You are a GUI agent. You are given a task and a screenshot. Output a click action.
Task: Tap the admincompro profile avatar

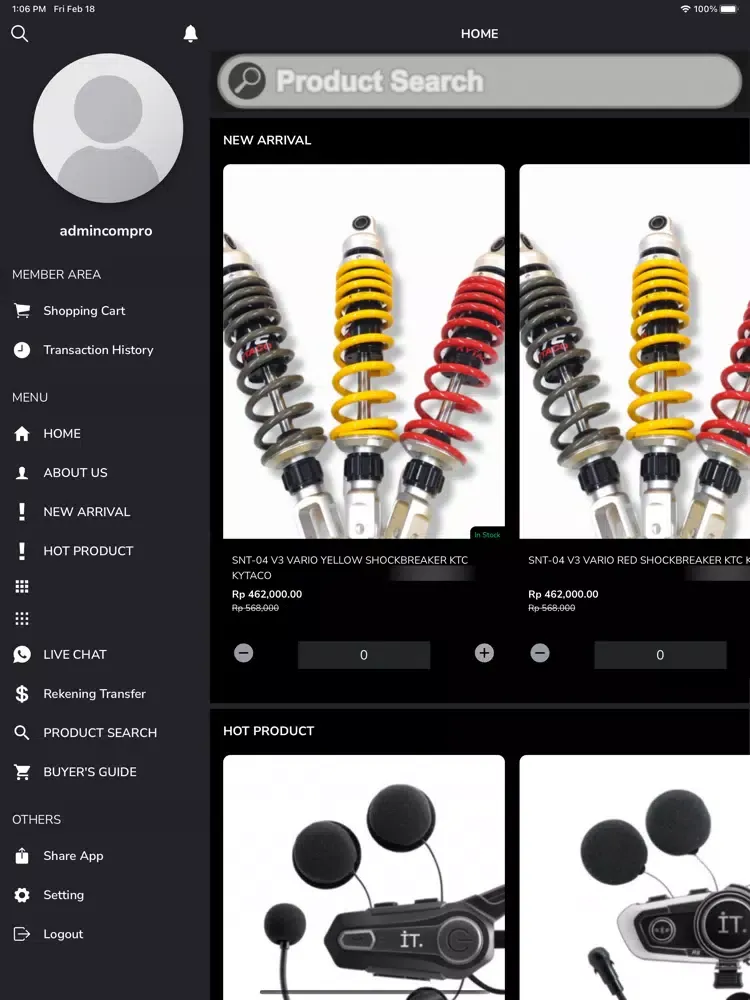click(x=108, y=128)
